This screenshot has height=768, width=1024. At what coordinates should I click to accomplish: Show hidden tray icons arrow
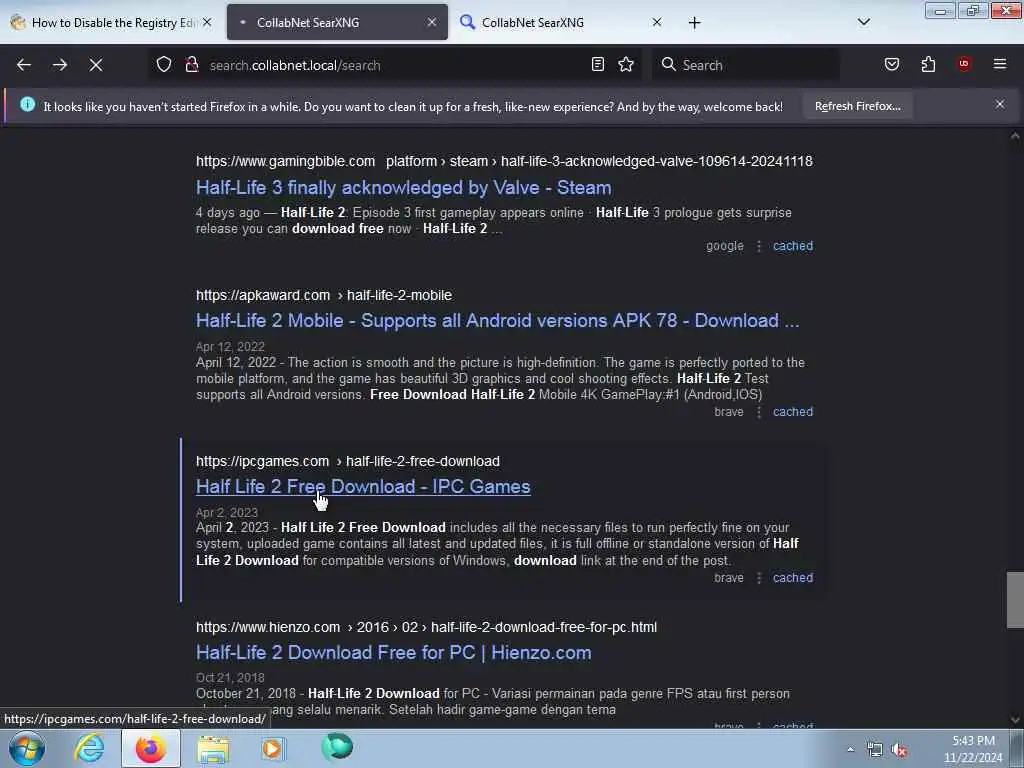pyautogui.click(x=850, y=749)
